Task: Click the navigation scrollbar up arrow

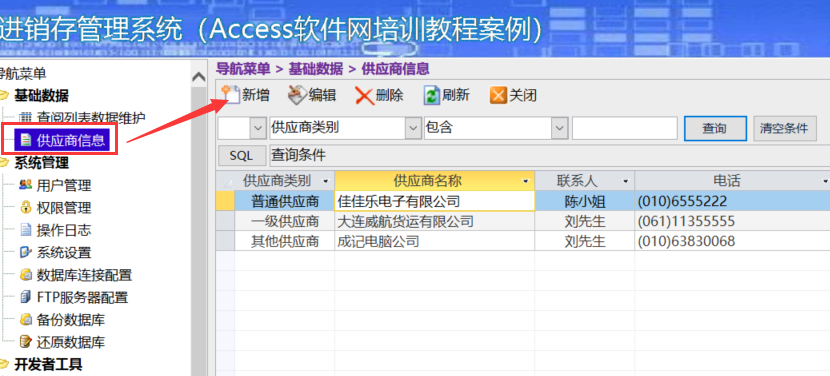Action: pyautogui.click(x=199, y=77)
